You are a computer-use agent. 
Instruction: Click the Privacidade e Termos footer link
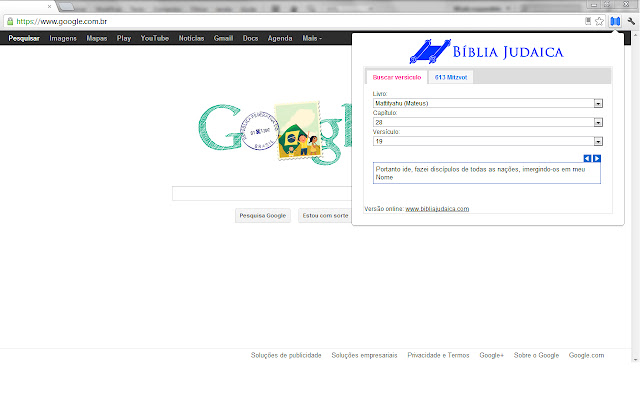[x=438, y=355]
